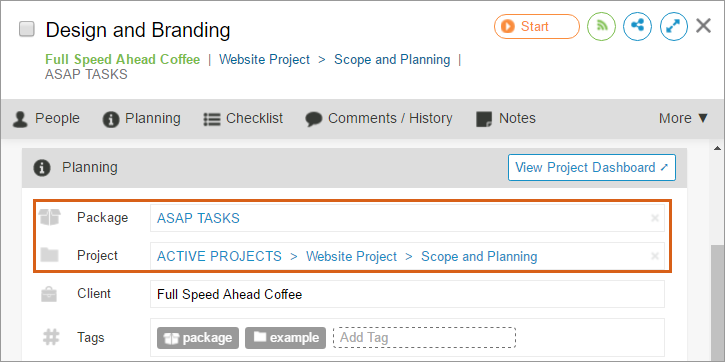Open Website Project breadcrumb link
Image resolution: width=725 pixels, height=362 pixels.
[264, 60]
